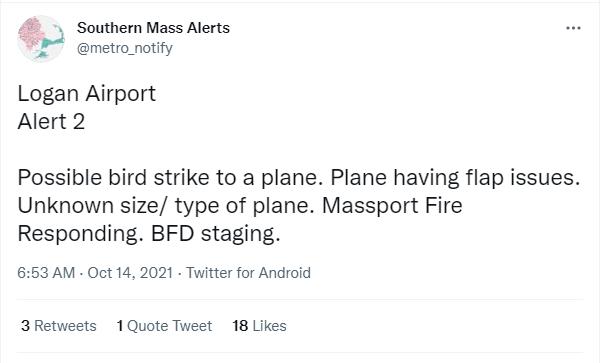Show the 18 Likes list

[x=259, y=326]
